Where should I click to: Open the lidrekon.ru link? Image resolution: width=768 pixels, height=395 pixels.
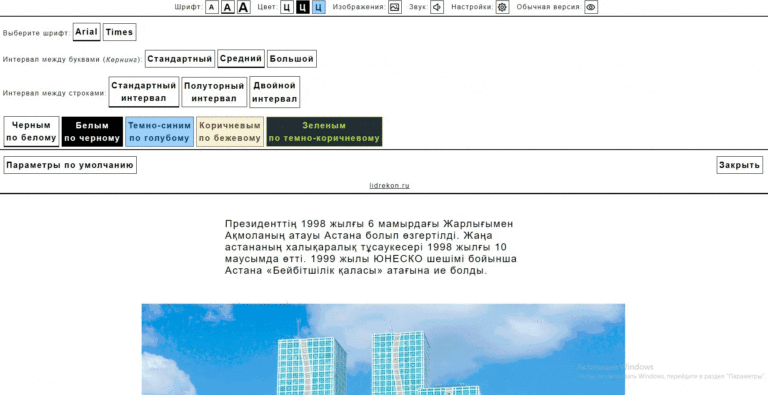point(389,186)
